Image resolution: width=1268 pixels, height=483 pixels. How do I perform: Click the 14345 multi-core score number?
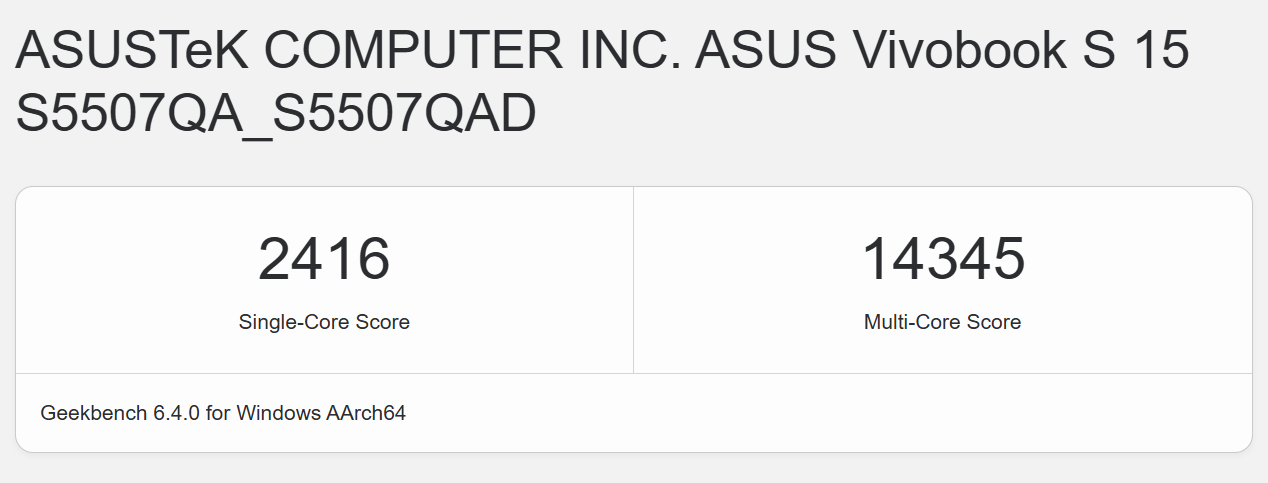(x=943, y=259)
